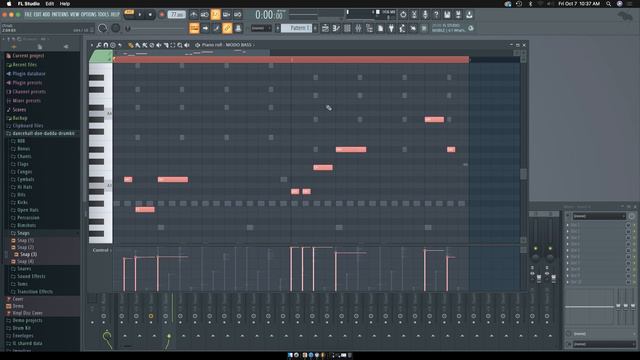Click the Playback speaker tool in piano roll

click(187, 45)
